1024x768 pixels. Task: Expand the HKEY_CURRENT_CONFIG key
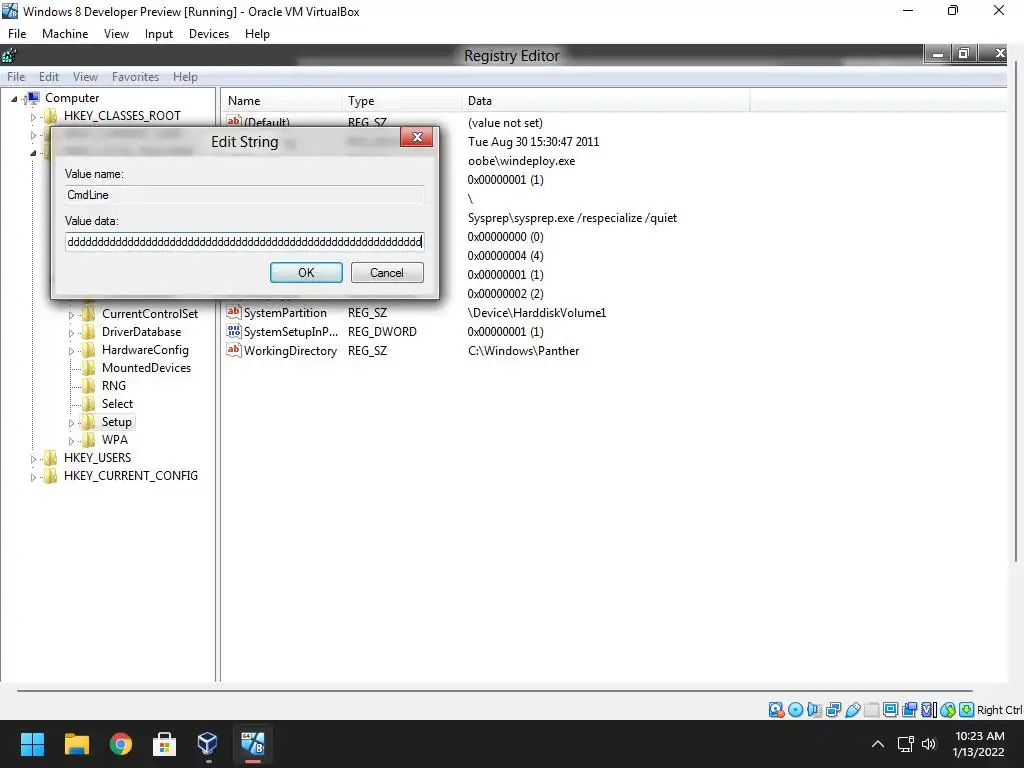(33, 477)
